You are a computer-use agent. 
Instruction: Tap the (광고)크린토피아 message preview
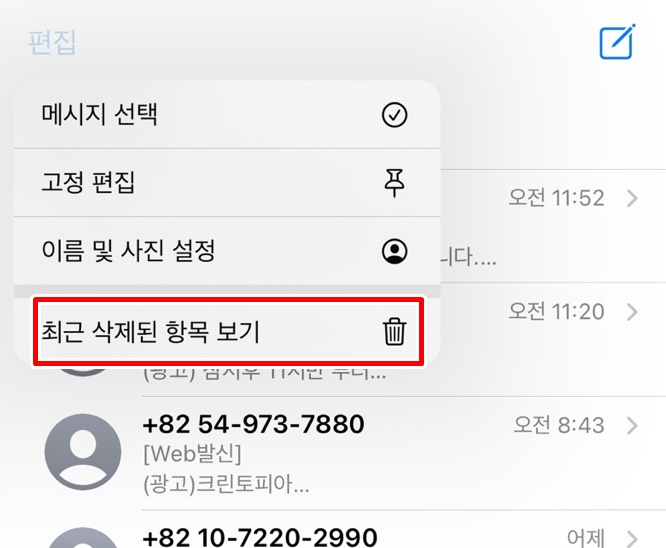click(x=226, y=484)
